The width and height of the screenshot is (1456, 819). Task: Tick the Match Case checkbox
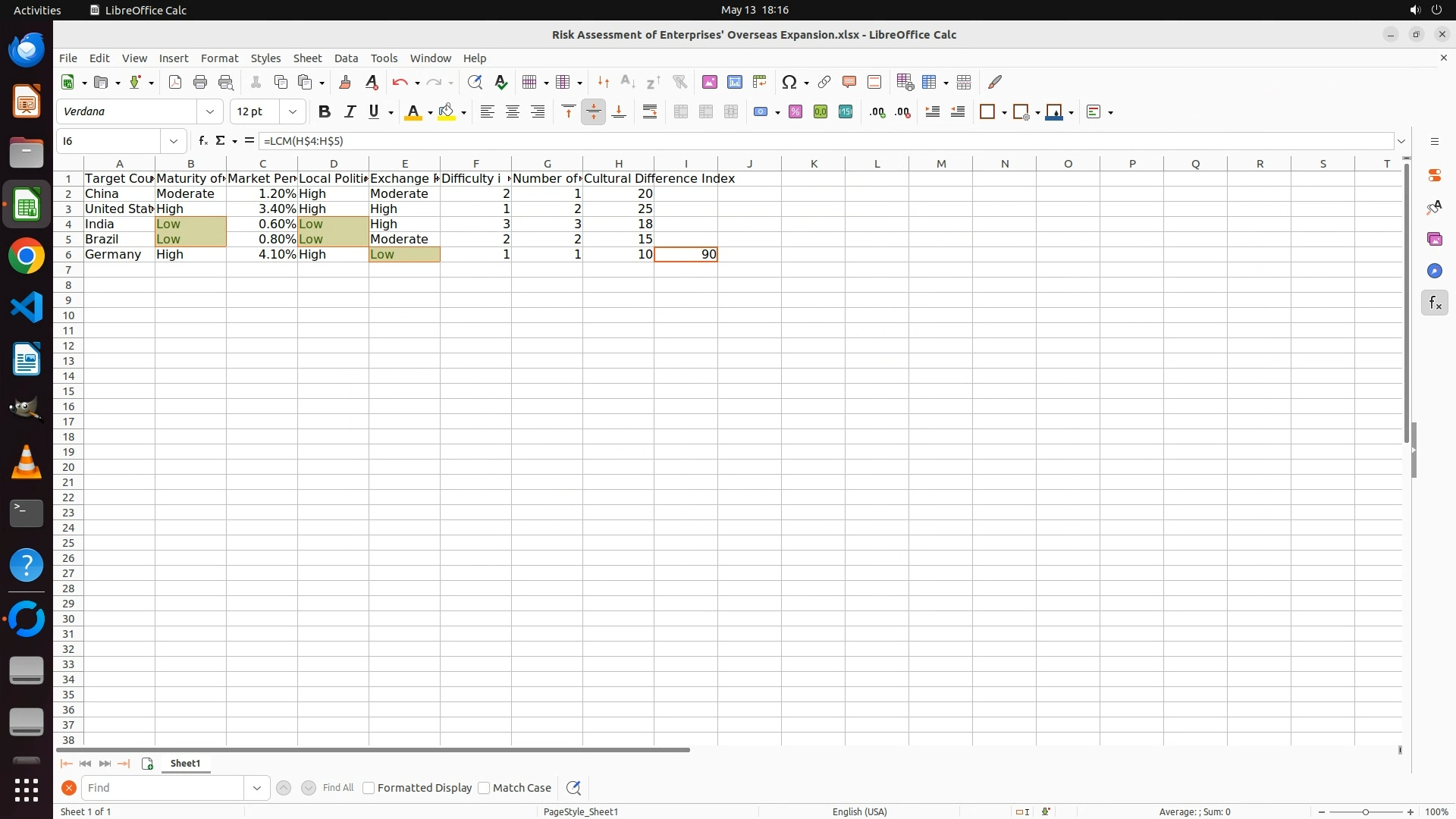485,788
